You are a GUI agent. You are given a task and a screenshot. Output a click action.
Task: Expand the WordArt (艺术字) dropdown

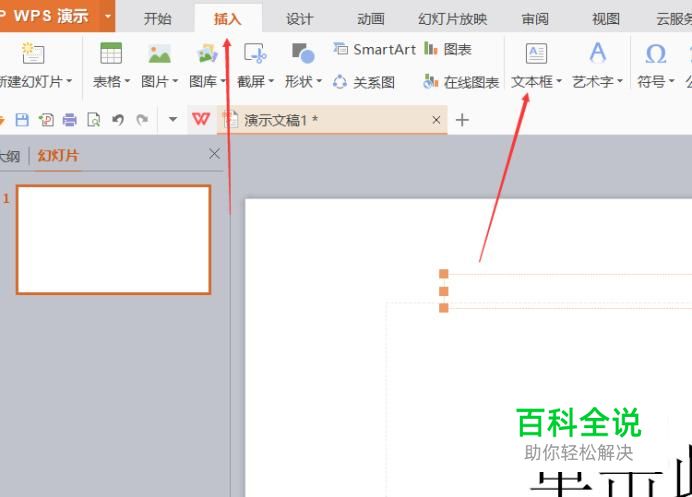click(620, 81)
